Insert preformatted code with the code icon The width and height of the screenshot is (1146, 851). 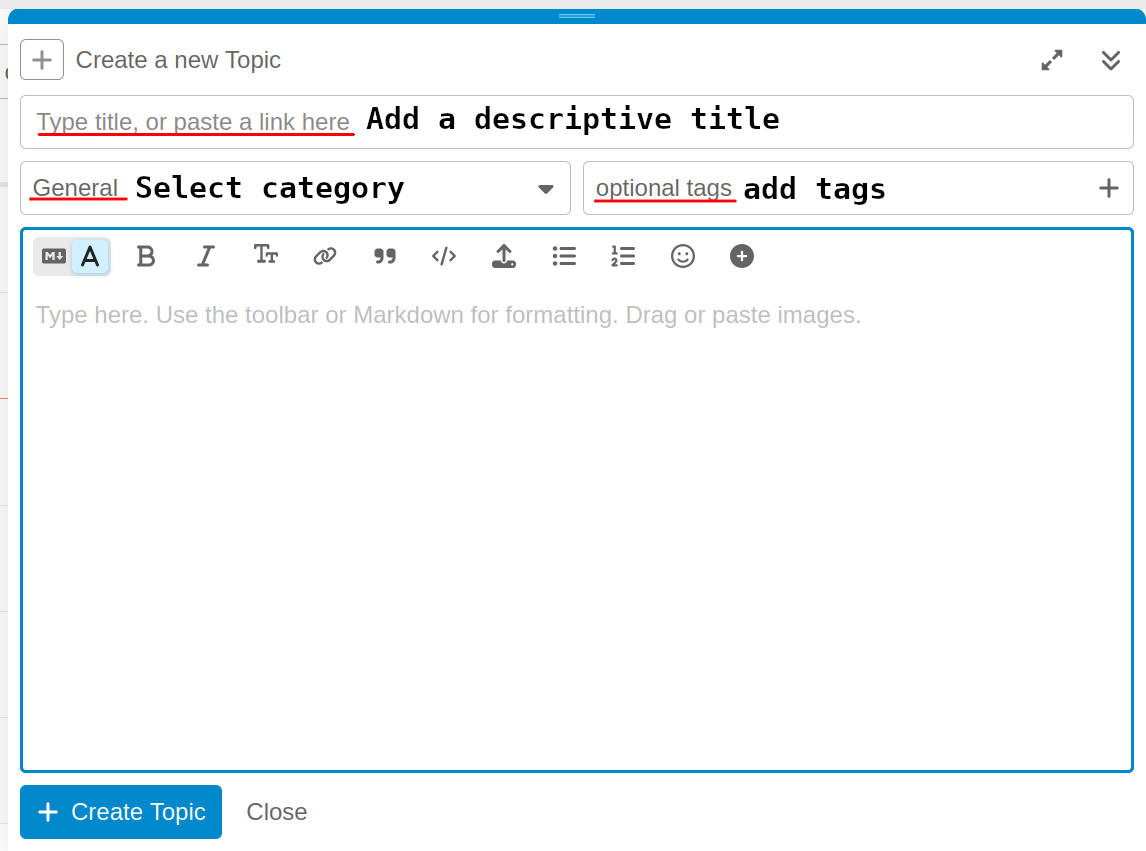[444, 257]
